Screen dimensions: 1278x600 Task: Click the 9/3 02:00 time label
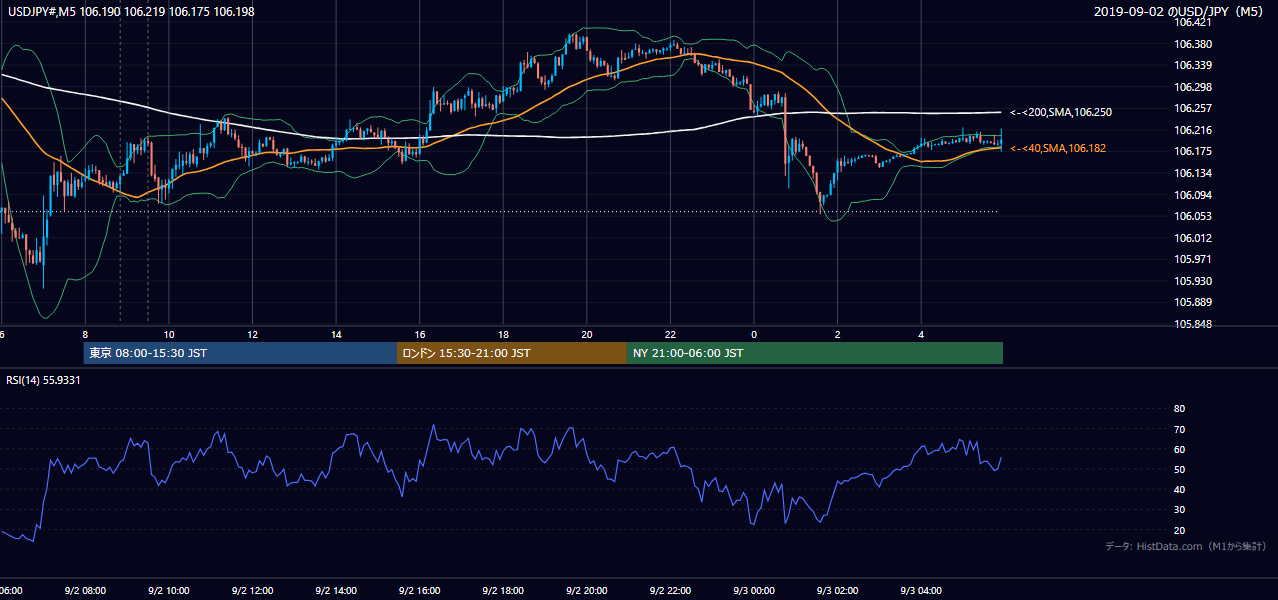click(838, 590)
